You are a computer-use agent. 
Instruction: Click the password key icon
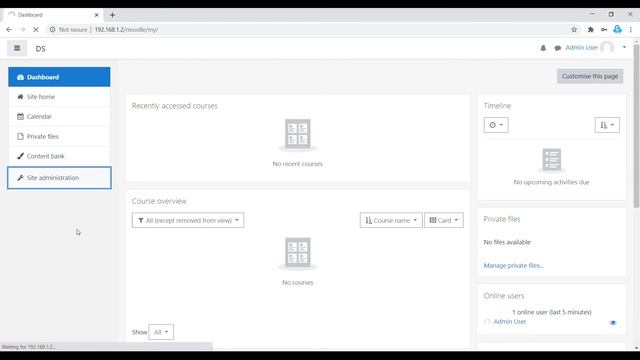[x=604, y=29]
